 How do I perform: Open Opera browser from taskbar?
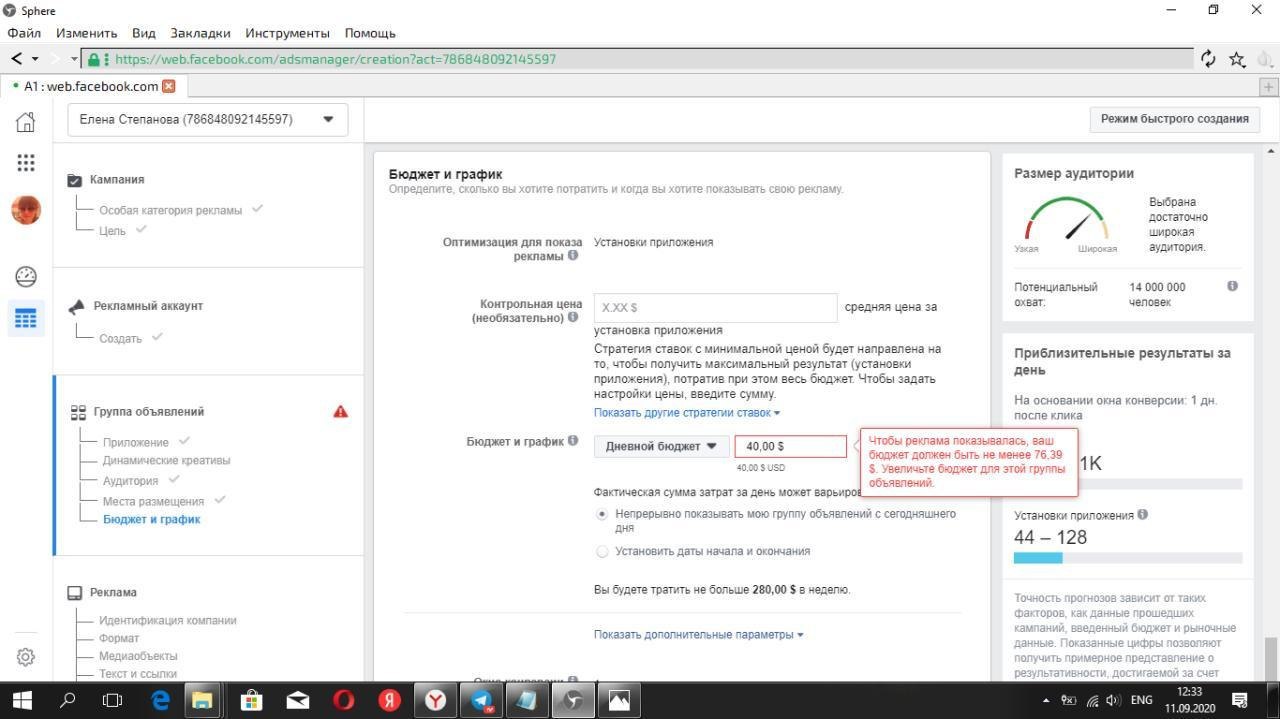tap(343, 700)
